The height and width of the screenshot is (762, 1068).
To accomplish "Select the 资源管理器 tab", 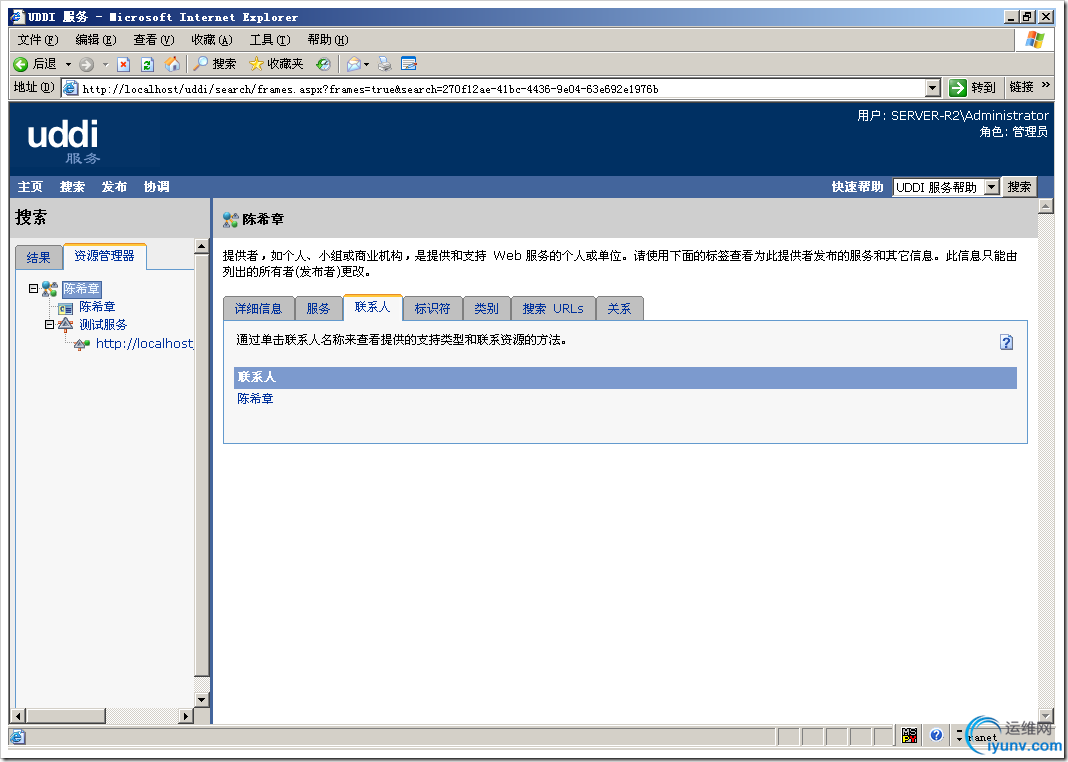I will coord(104,255).
